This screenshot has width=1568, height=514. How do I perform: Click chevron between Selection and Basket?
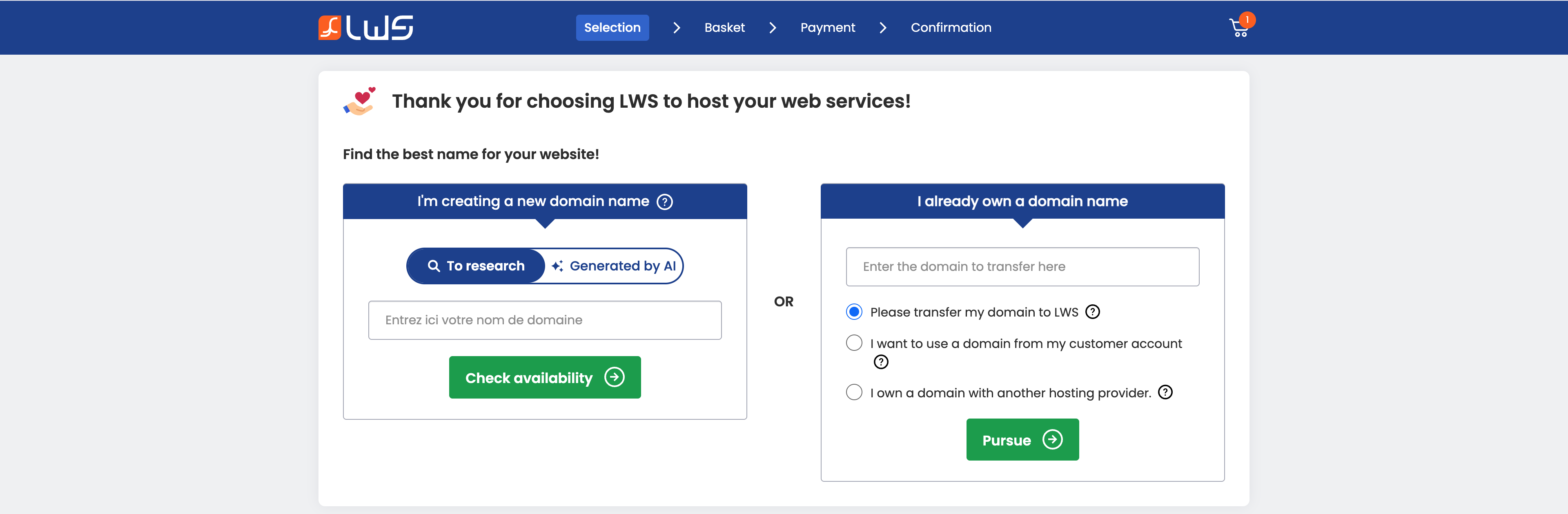click(x=676, y=28)
